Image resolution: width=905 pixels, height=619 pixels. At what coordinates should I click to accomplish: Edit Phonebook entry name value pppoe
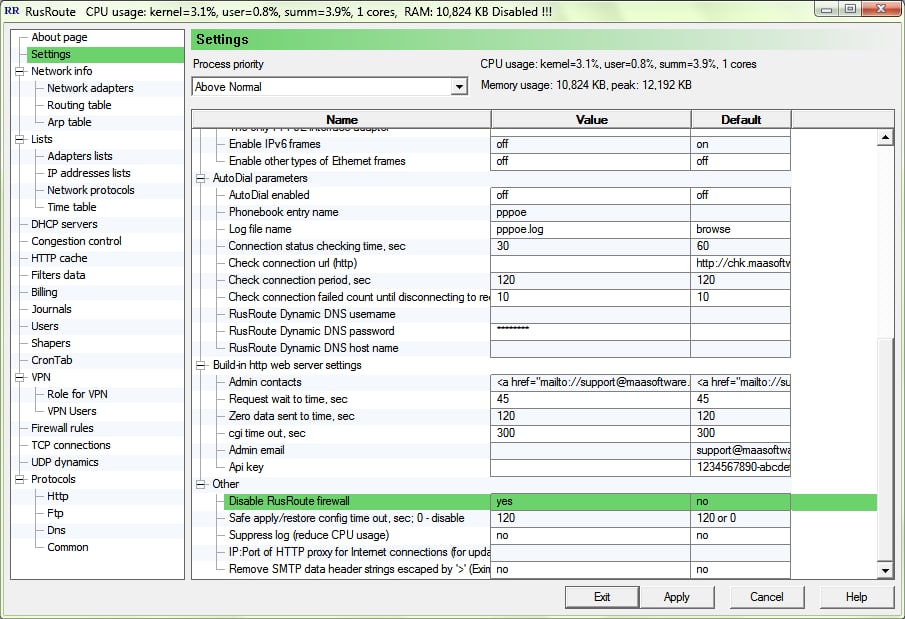point(590,212)
